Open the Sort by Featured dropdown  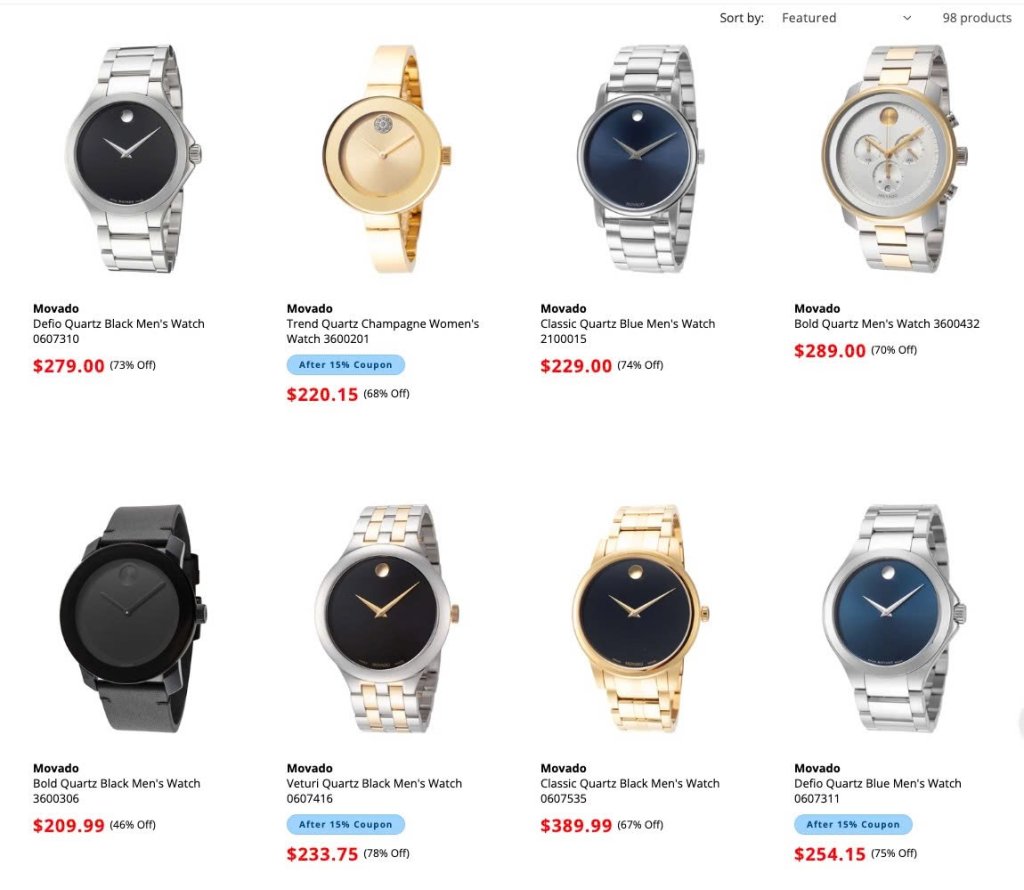[x=846, y=18]
